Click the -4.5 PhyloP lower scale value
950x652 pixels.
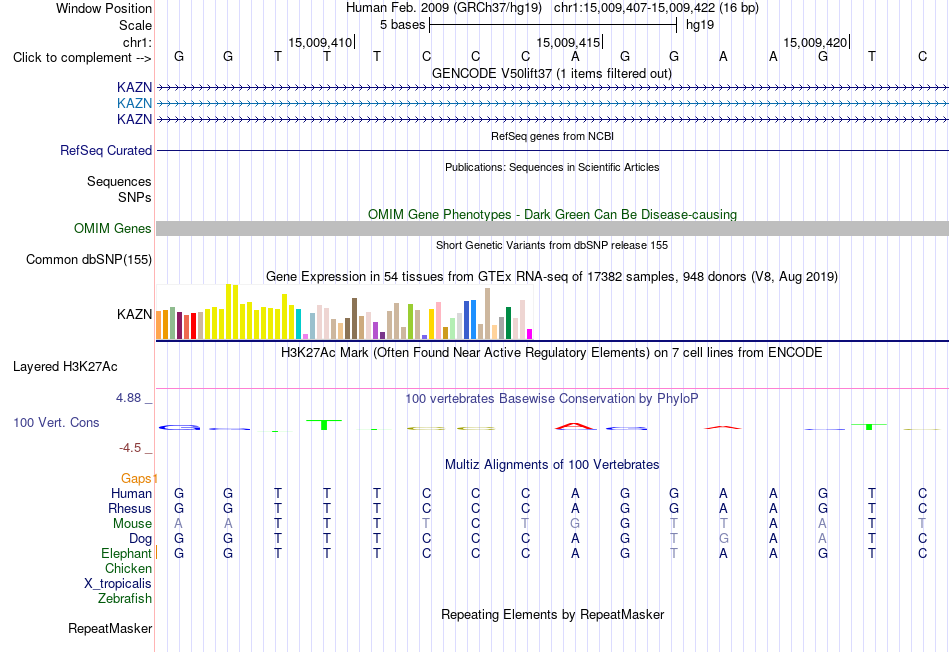(x=130, y=448)
